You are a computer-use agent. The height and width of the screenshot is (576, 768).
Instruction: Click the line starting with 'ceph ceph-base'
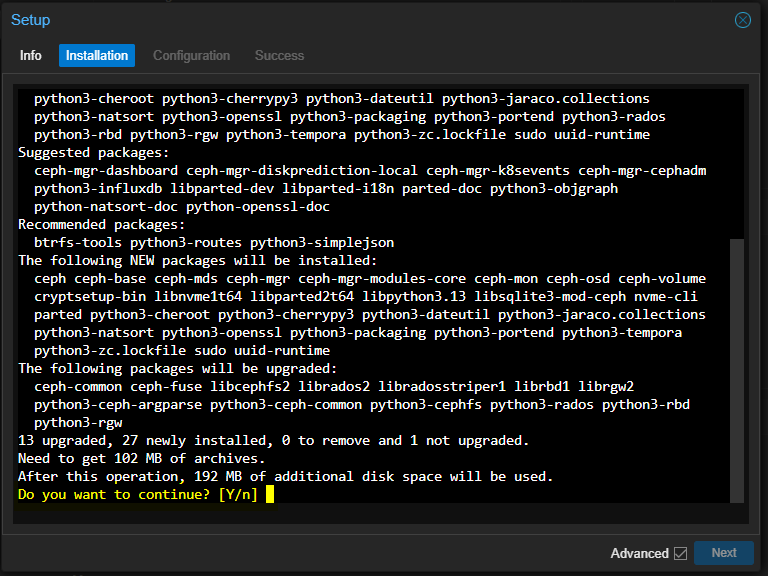(x=370, y=278)
